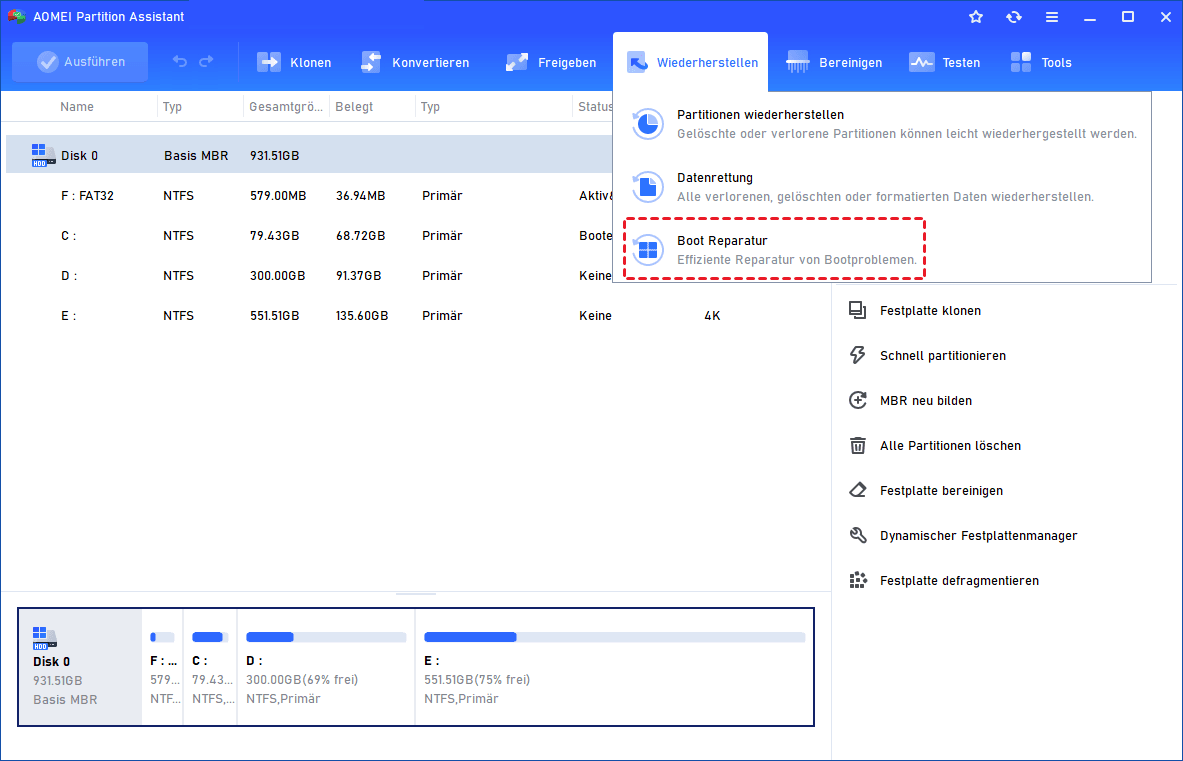Select Datenrettung menu entry
Image resolution: width=1183 pixels, height=761 pixels.
coord(715,178)
